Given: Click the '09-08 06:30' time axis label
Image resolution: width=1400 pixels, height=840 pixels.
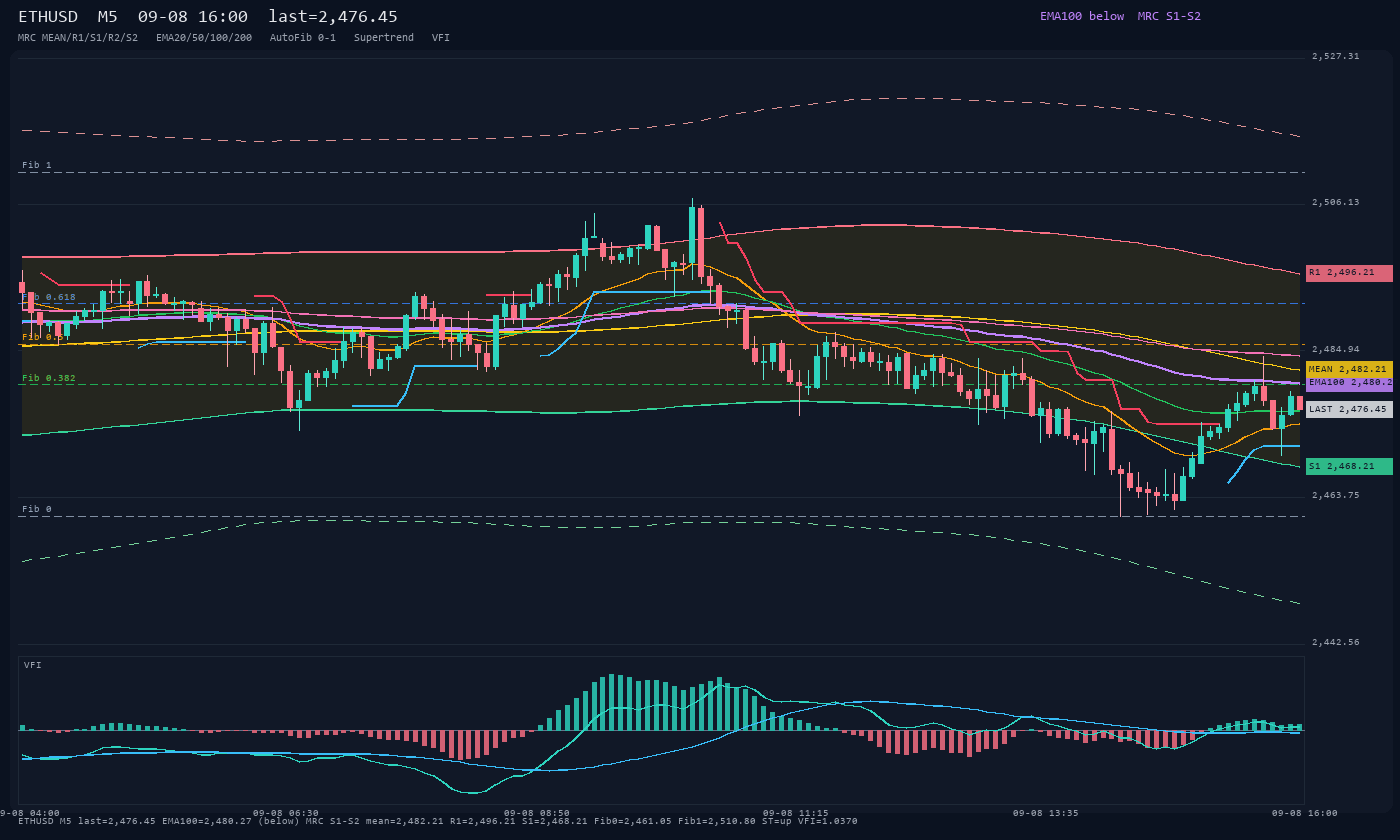Looking at the screenshot, I should tap(286, 813).
